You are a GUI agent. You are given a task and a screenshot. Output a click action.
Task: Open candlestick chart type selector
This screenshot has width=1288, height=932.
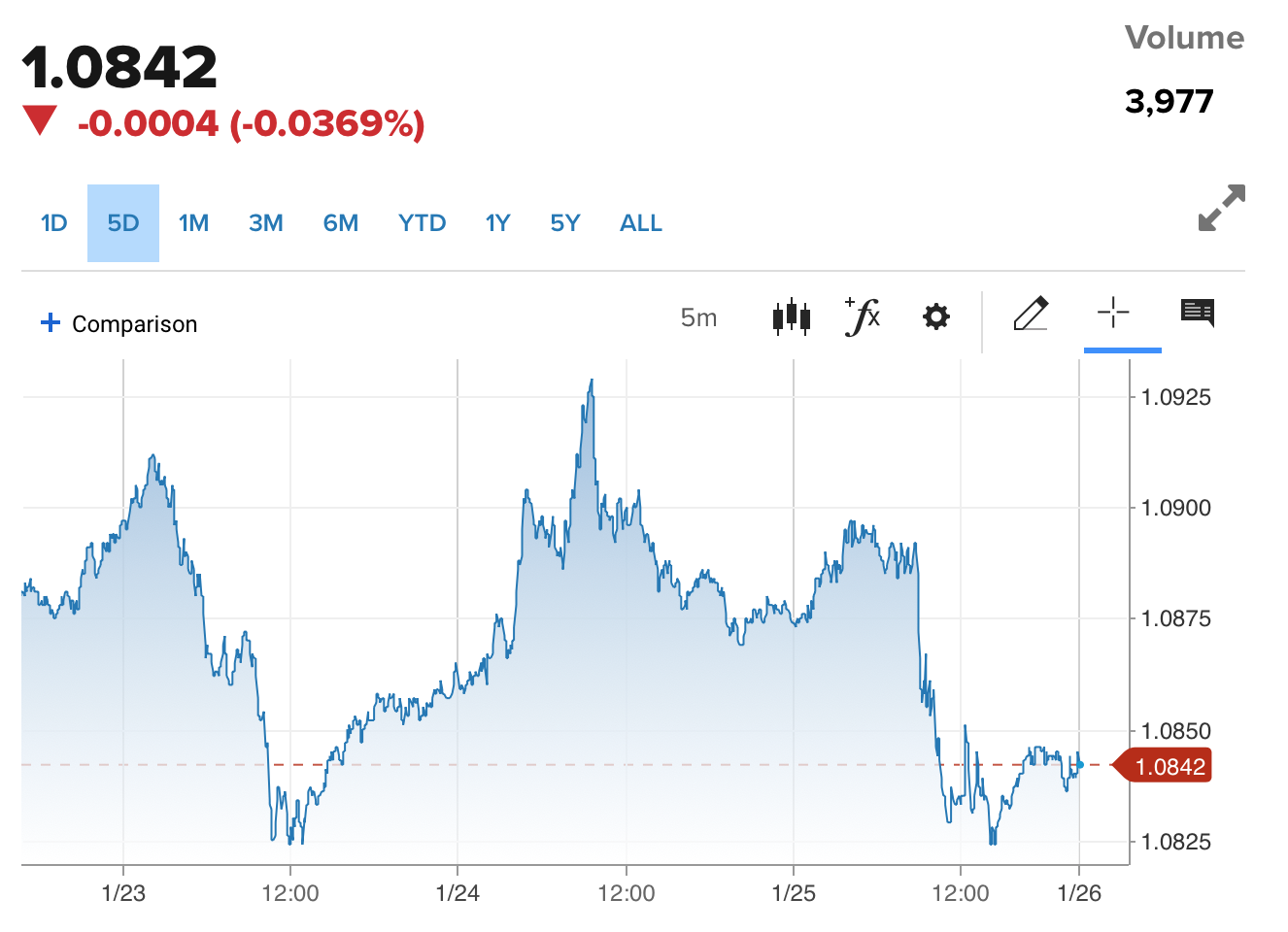click(x=791, y=316)
